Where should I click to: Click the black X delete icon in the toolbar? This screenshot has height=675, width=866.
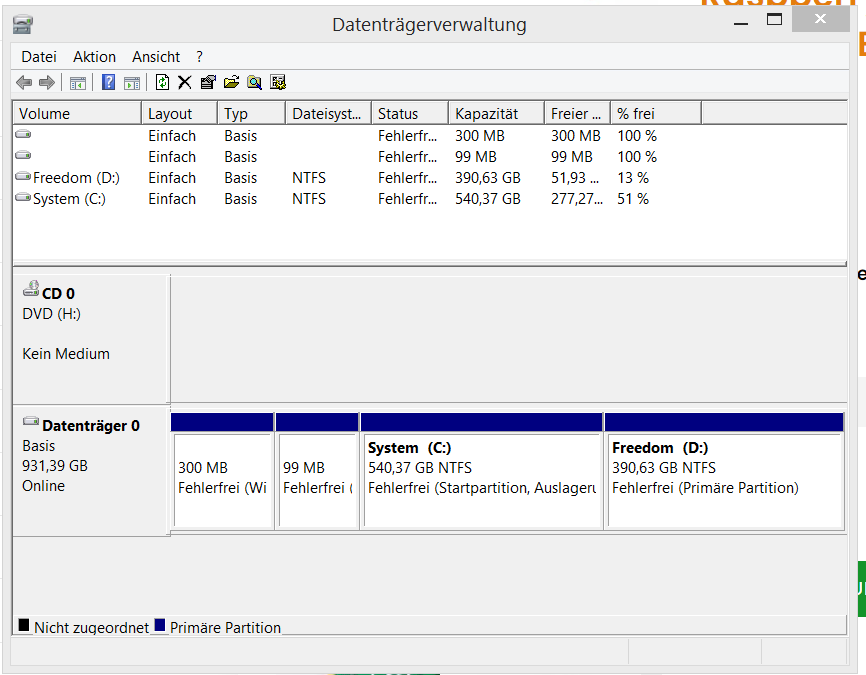184,83
